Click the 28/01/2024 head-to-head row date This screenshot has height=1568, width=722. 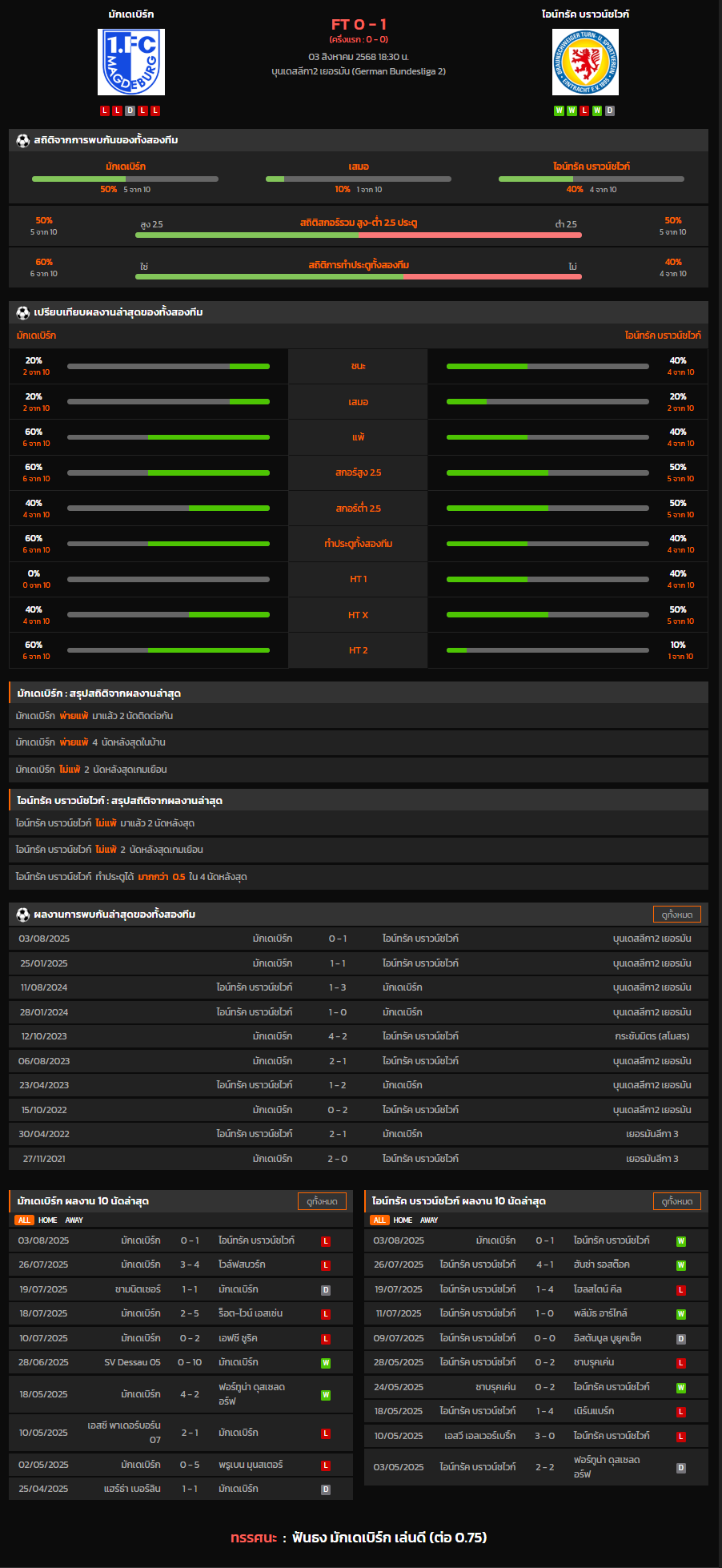pos(44,1012)
